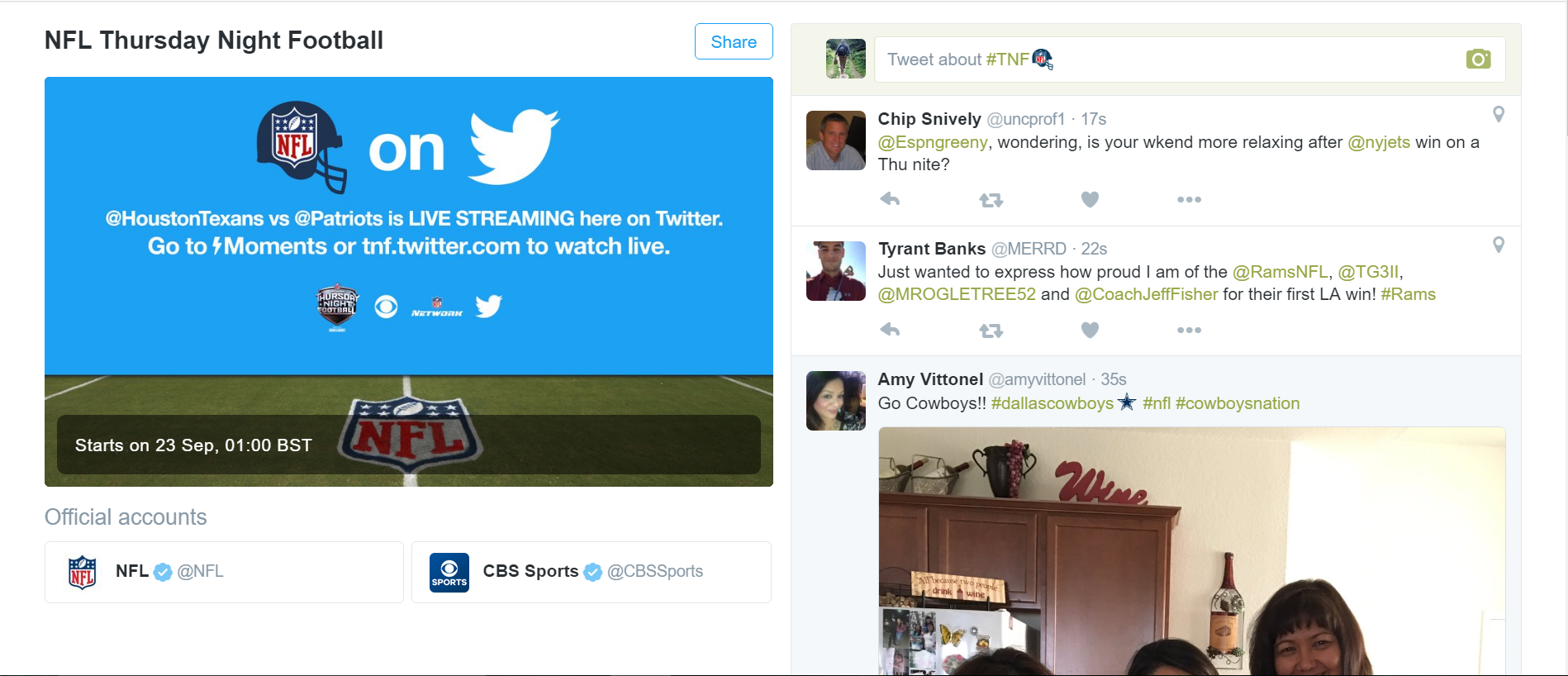Click the 17s timestamp on Chip's tweet
This screenshot has height=676, width=1568.
[x=1094, y=119]
